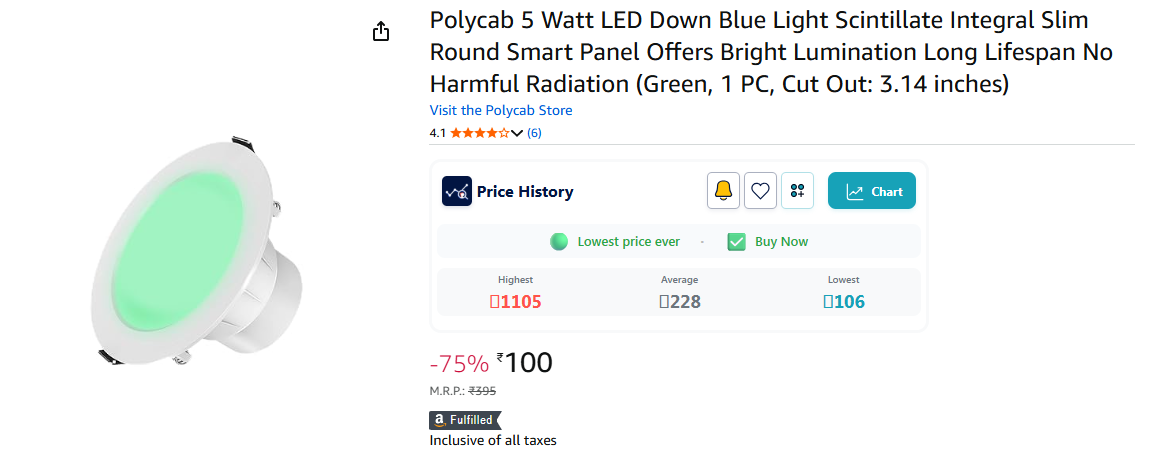
Task: Click the Amazon Fulfilled badge
Action: (465, 420)
